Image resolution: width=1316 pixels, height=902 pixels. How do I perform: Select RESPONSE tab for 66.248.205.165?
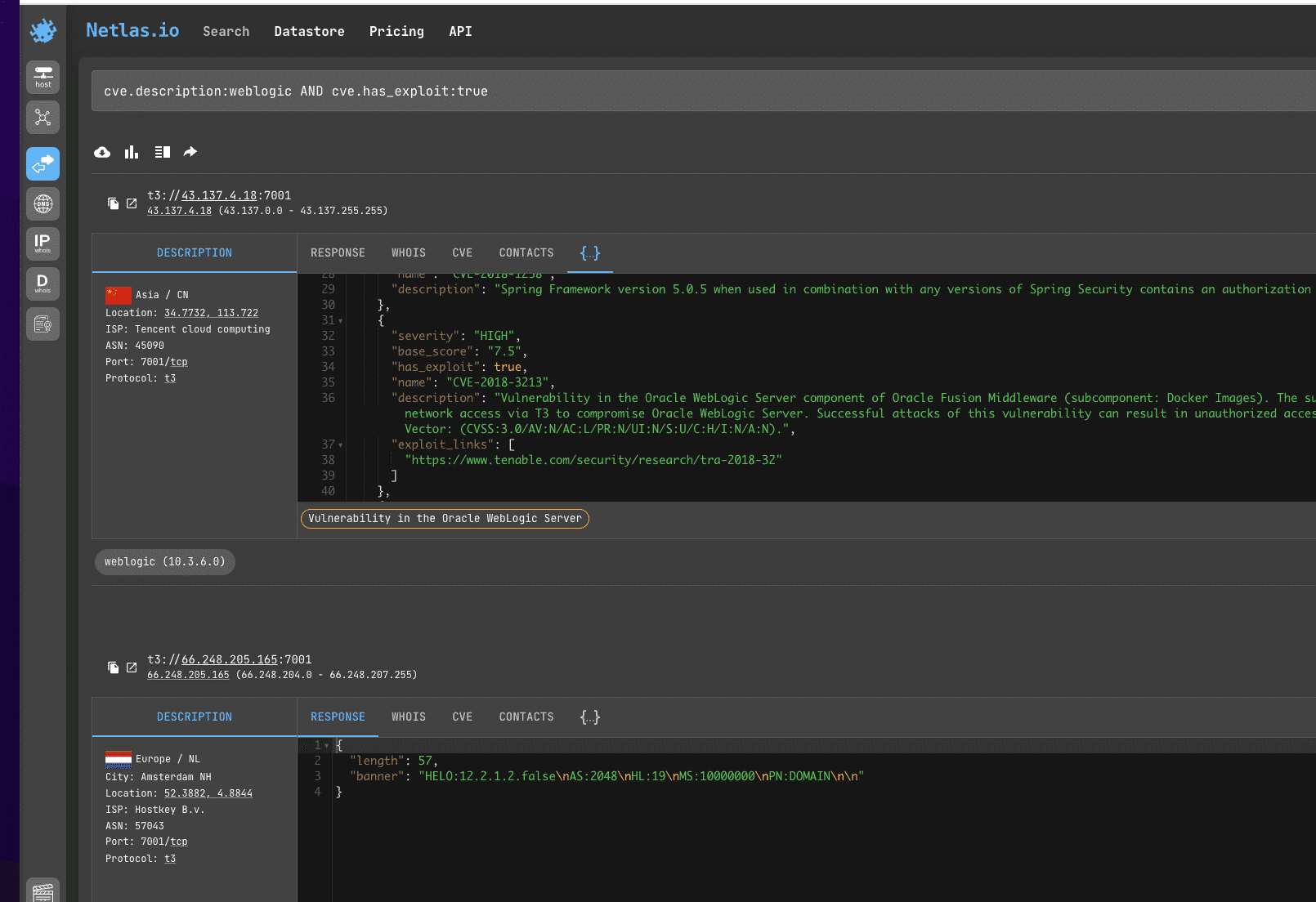point(338,717)
